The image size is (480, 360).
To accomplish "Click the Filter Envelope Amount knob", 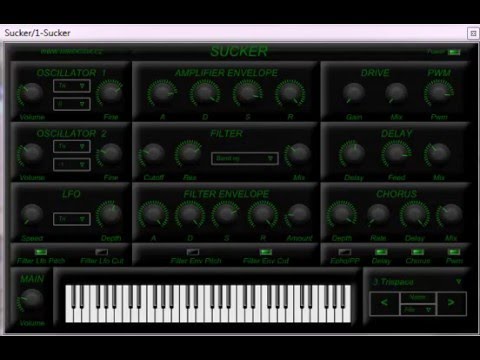I will 299,215.
